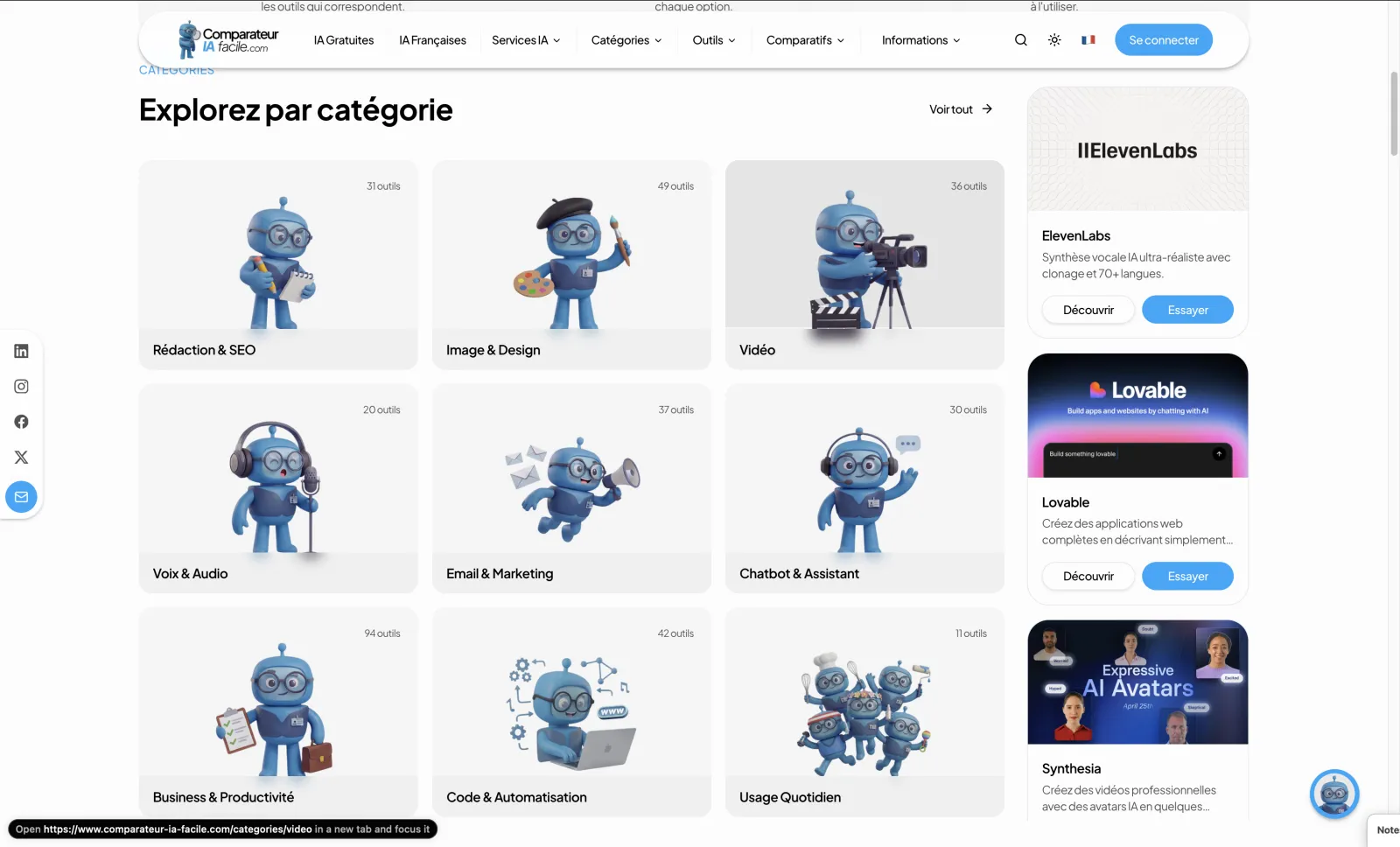Open the Instagram social icon
Viewport: 1400px width, 847px height.
pos(22,387)
